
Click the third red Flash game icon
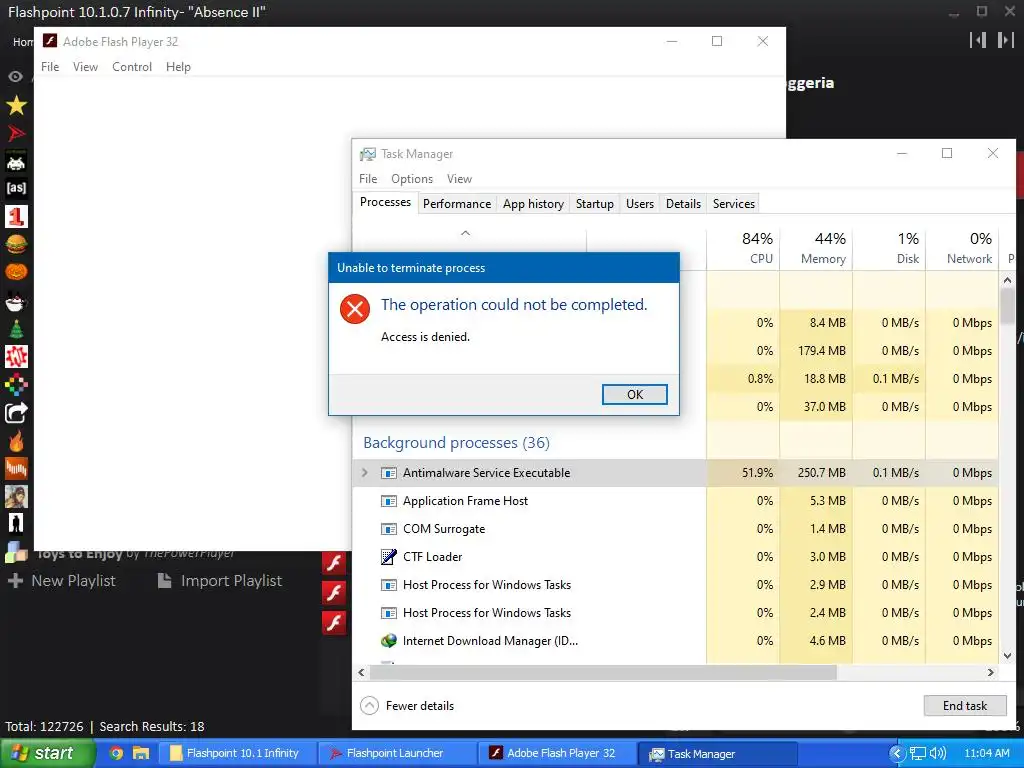click(334, 622)
